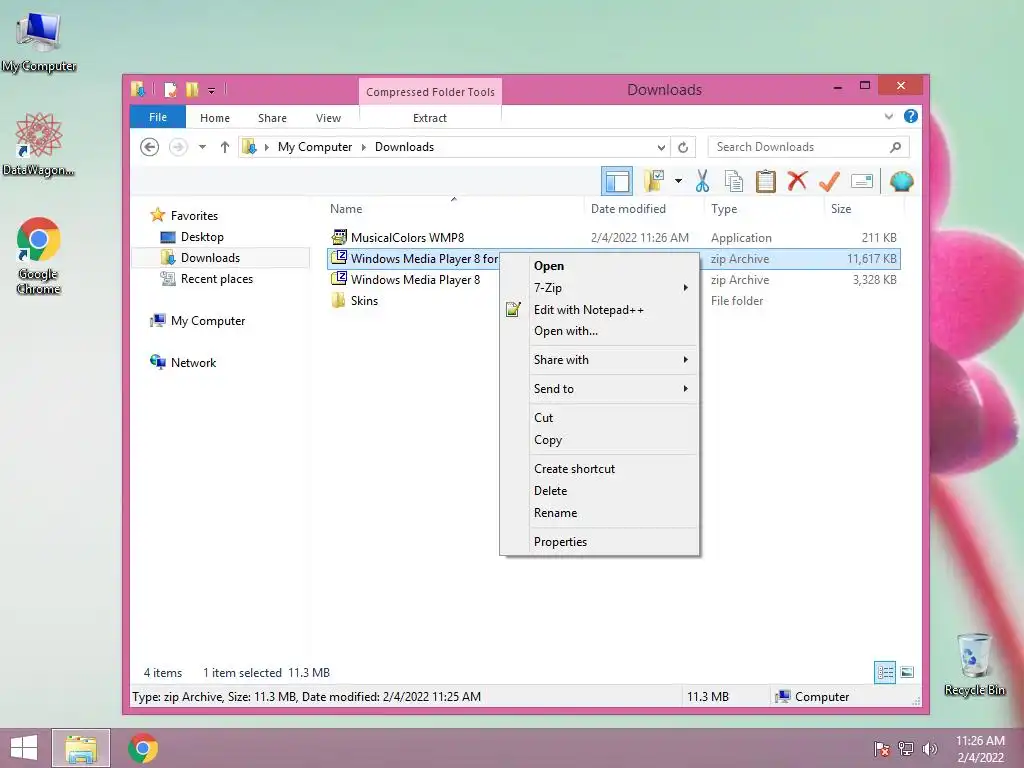This screenshot has height=768, width=1024.
Task: Click the email card toolbar icon
Action: (862, 181)
